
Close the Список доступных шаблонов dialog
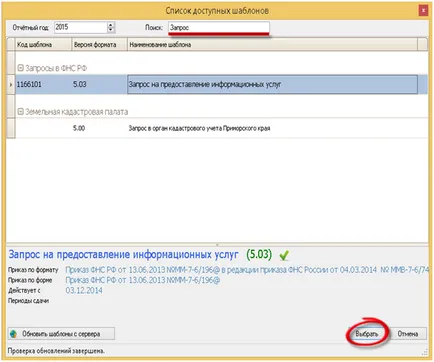pos(423,11)
